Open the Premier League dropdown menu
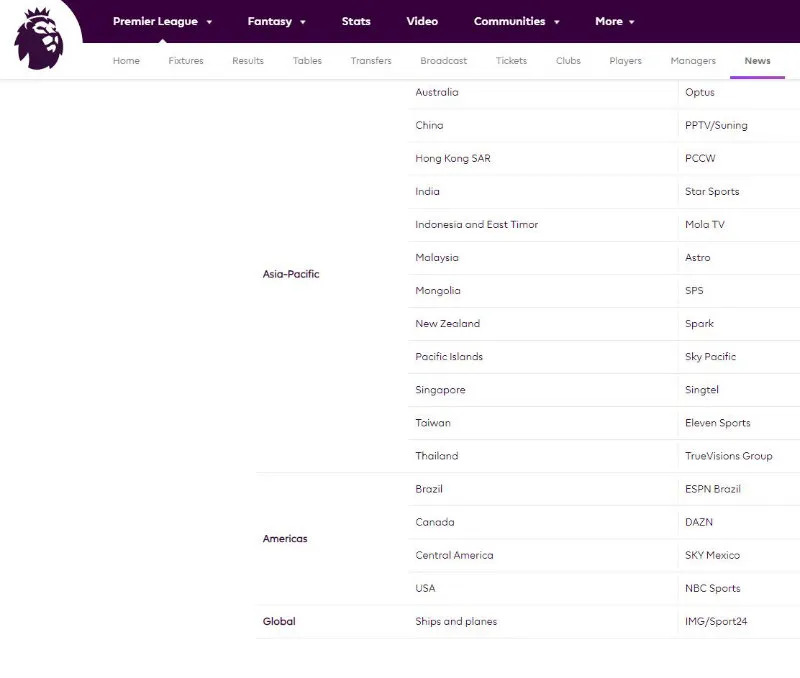This screenshot has width=800, height=678. click(162, 21)
